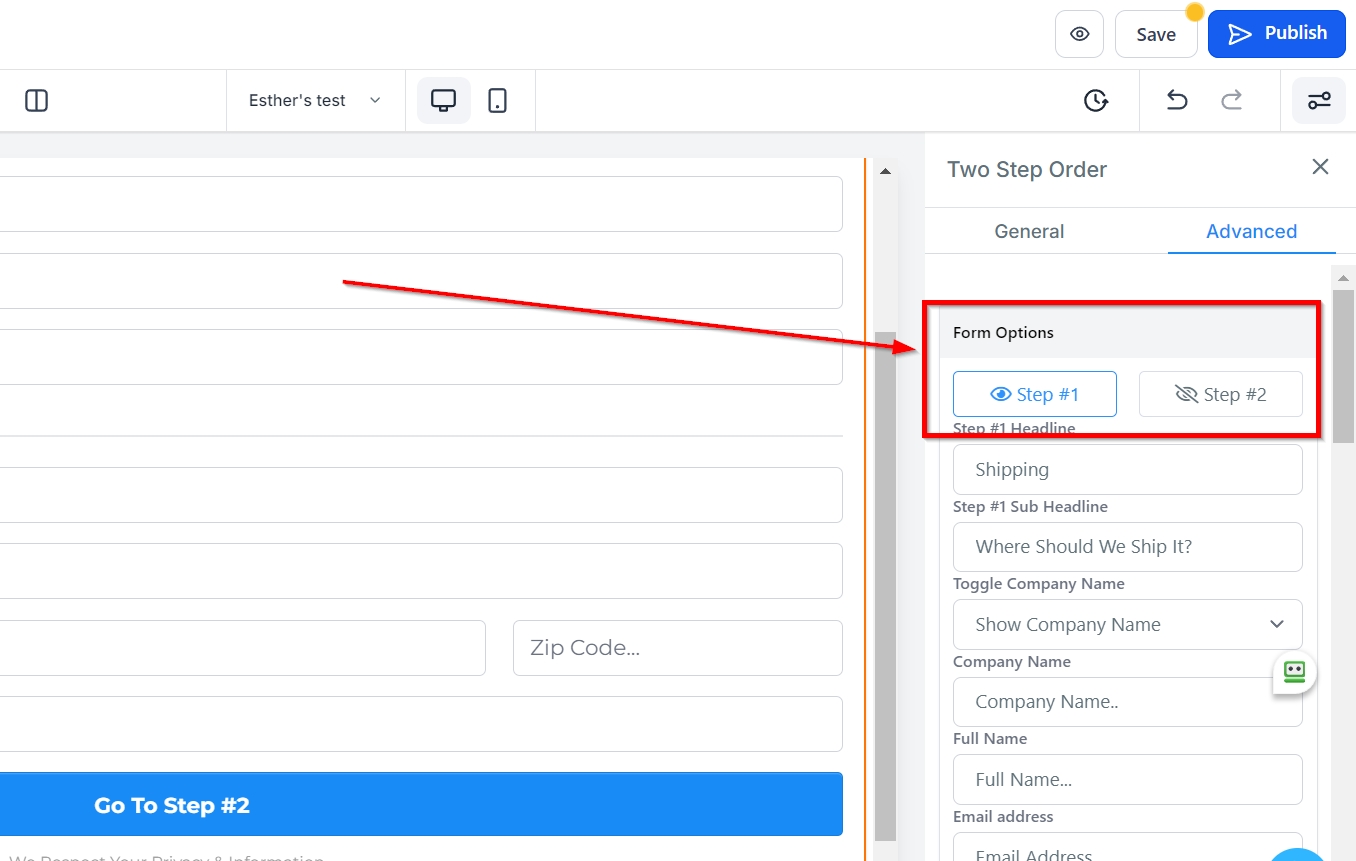Click the Step #1 Headline Shipping field

[x=1127, y=469]
